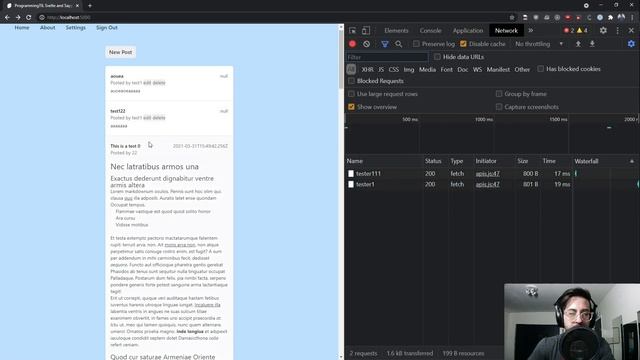640x360 pixels.
Task: Select the Network tab
Action: pyautogui.click(x=506, y=31)
